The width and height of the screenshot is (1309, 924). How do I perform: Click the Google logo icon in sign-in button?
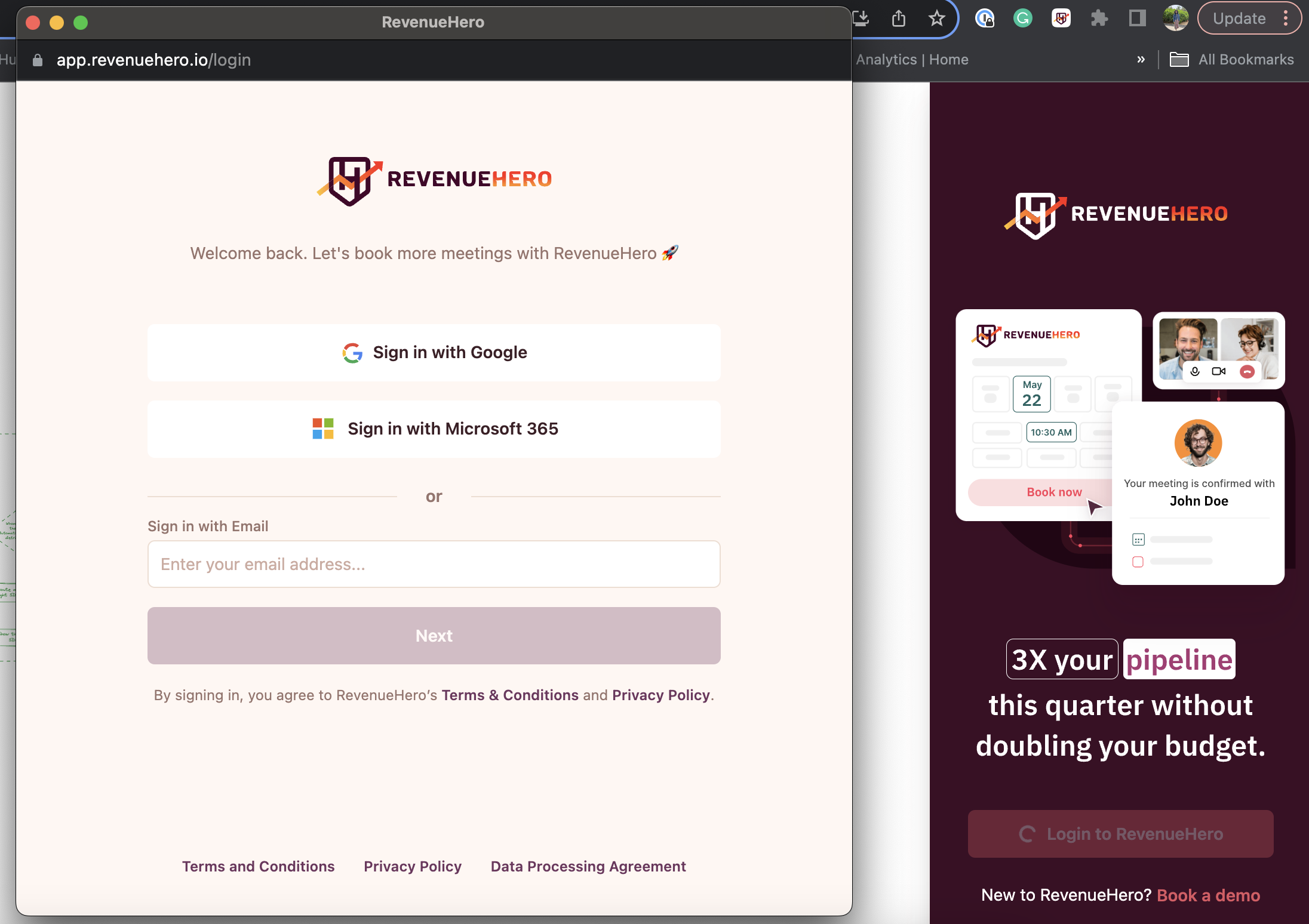tap(352, 353)
